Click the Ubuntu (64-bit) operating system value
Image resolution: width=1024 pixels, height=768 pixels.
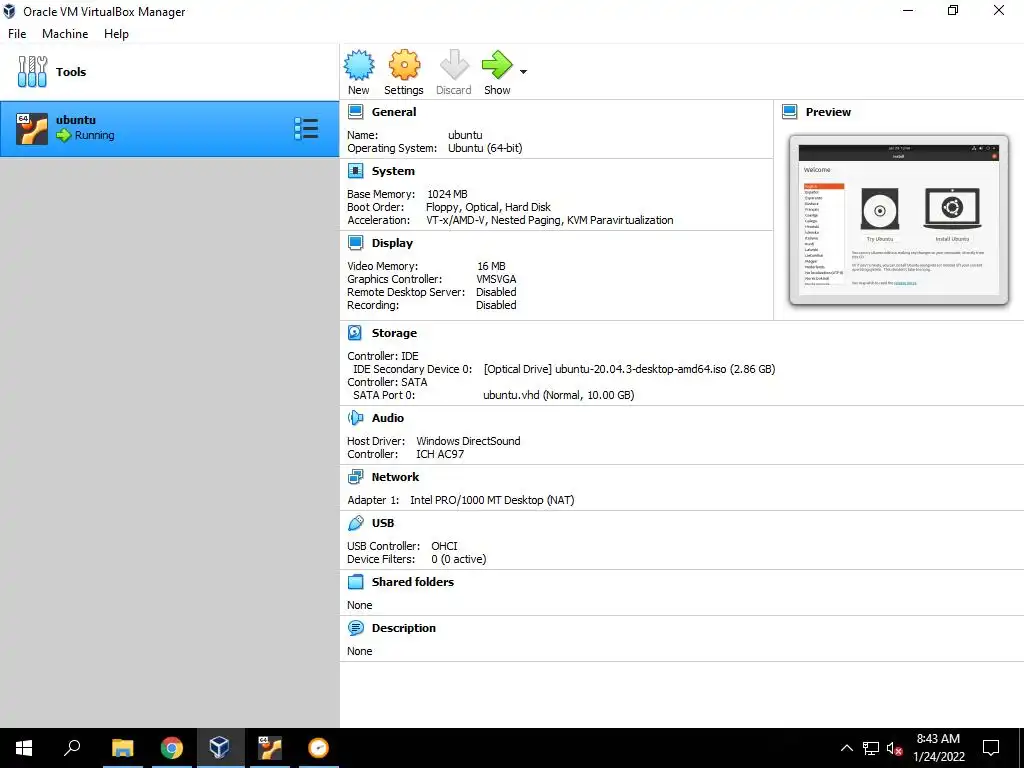coord(485,148)
